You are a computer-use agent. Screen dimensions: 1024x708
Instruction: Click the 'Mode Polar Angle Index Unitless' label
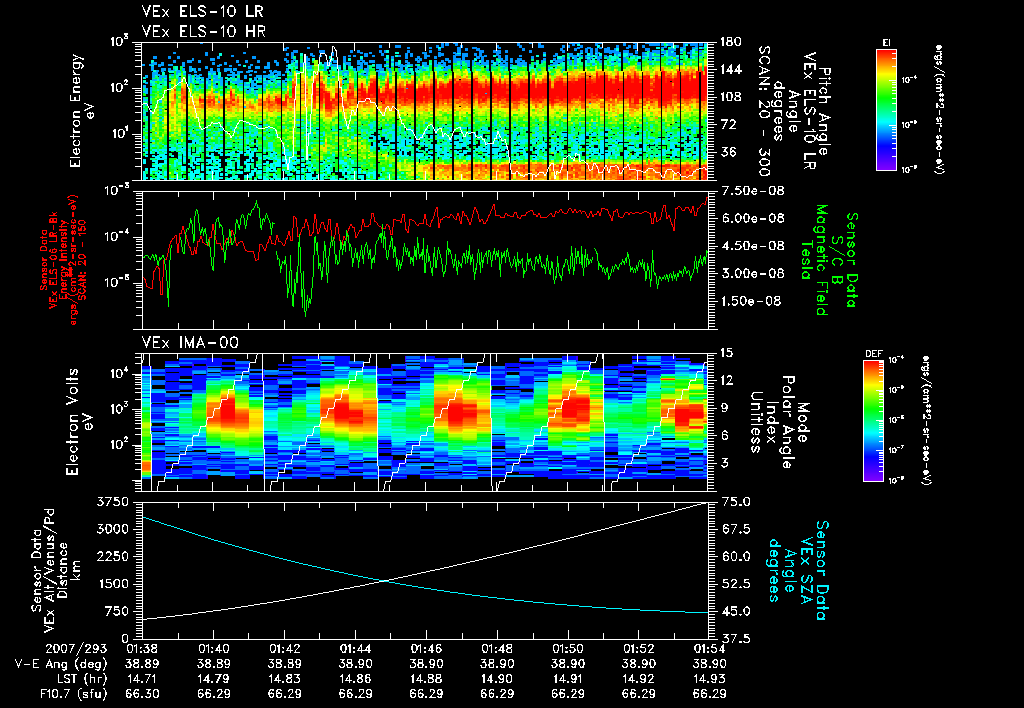coord(779,422)
